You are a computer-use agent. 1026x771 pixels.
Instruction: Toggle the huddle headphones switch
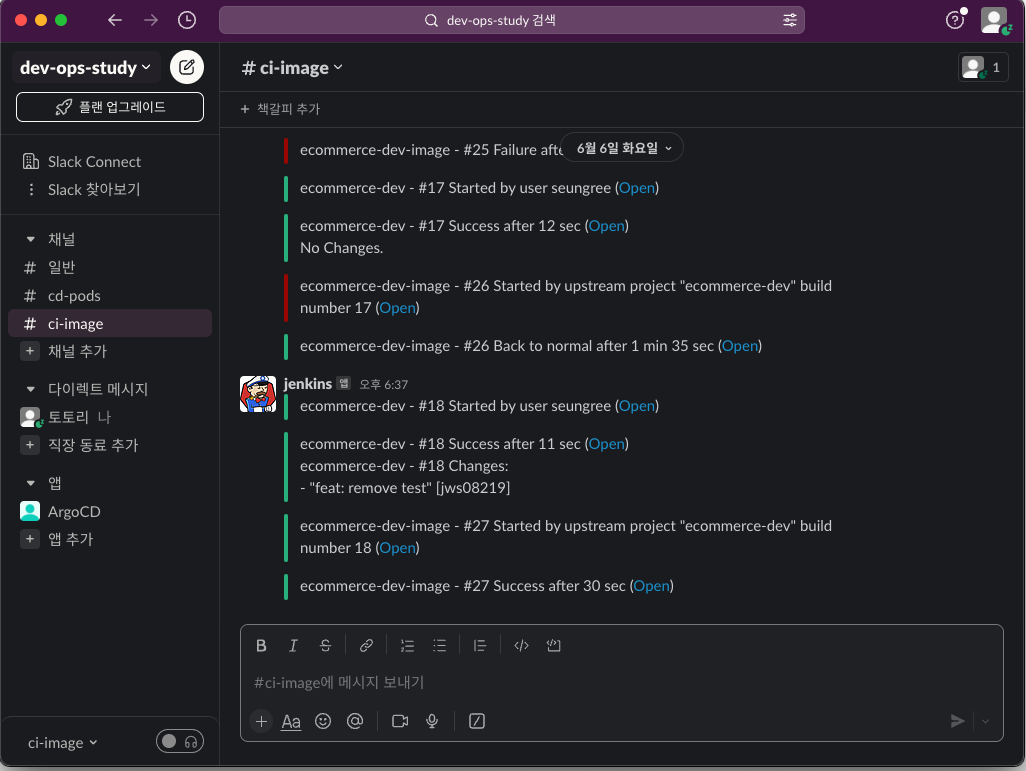click(180, 742)
